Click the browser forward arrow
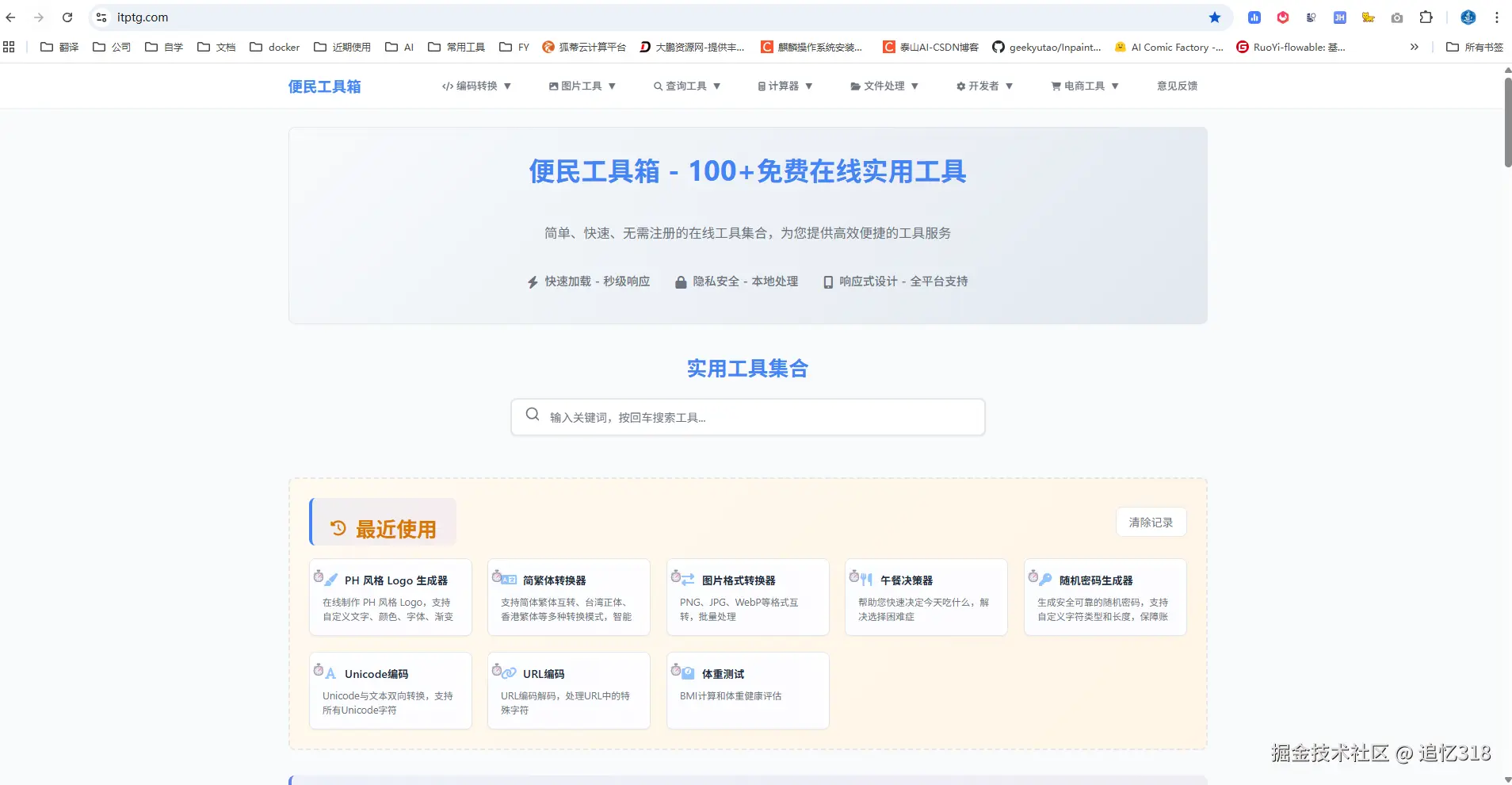The height and width of the screenshot is (785, 1512). point(39,17)
